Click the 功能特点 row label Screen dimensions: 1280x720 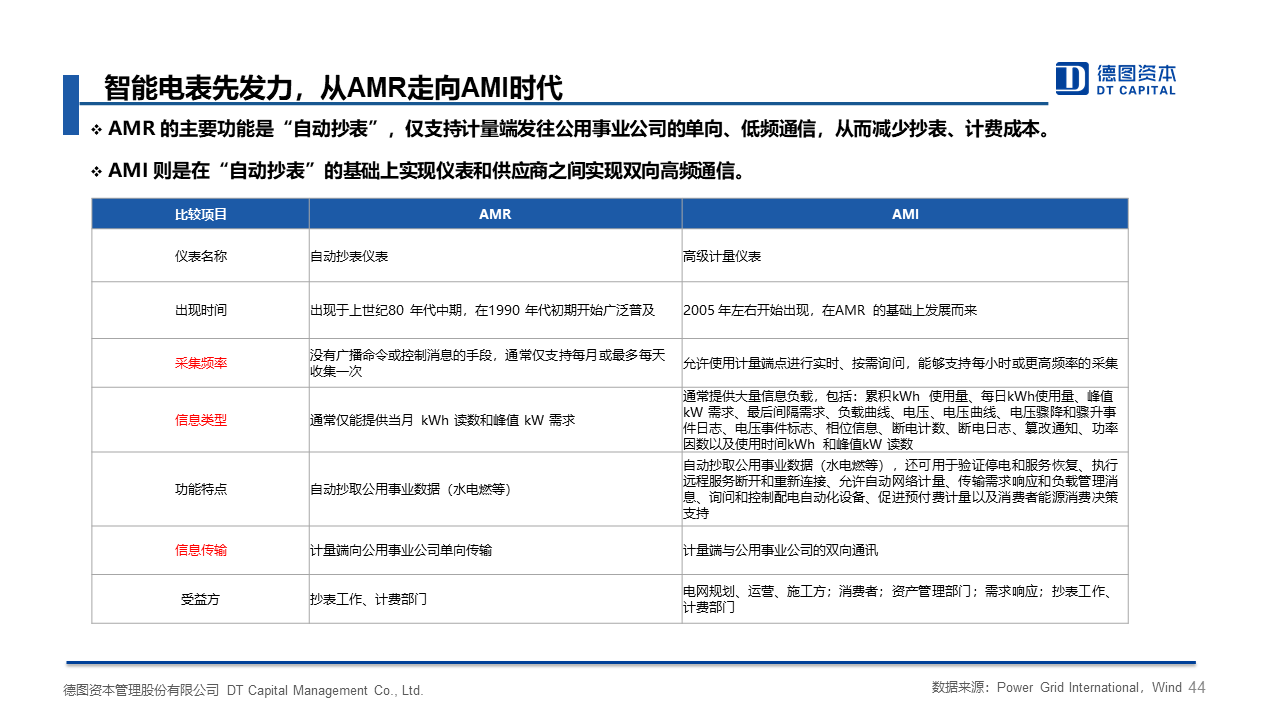pos(200,489)
